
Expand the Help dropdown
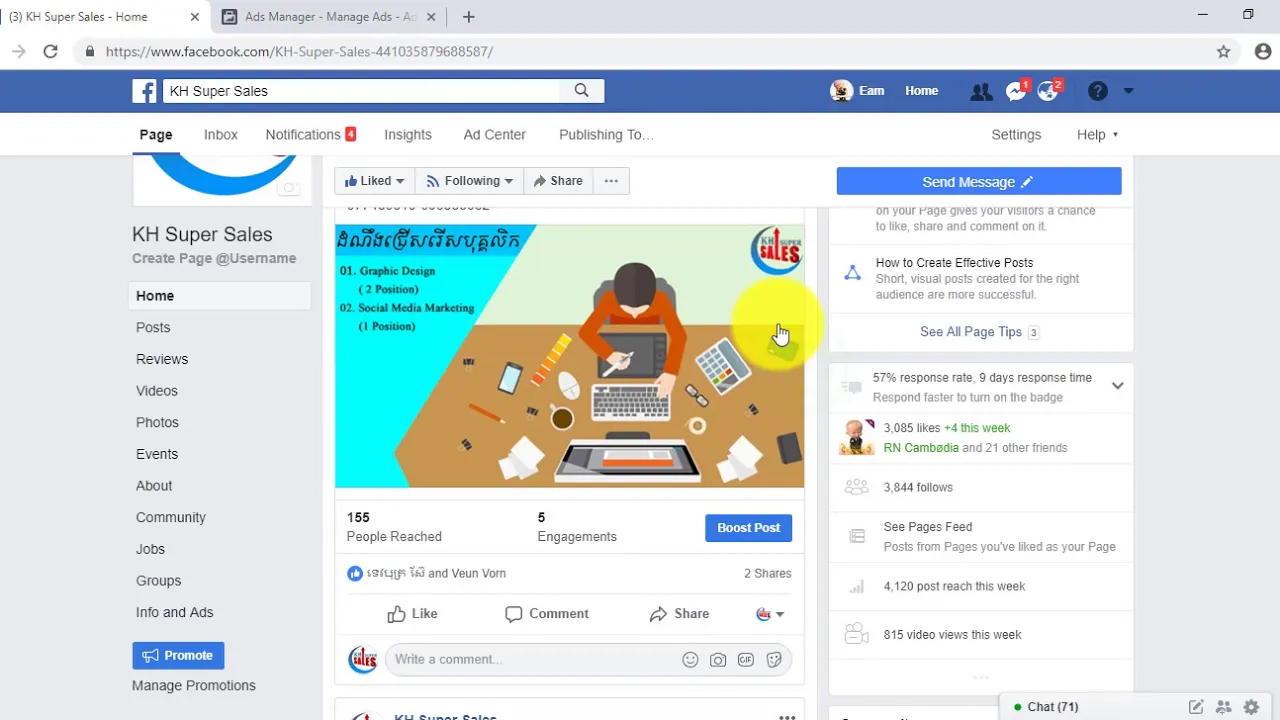click(1097, 135)
